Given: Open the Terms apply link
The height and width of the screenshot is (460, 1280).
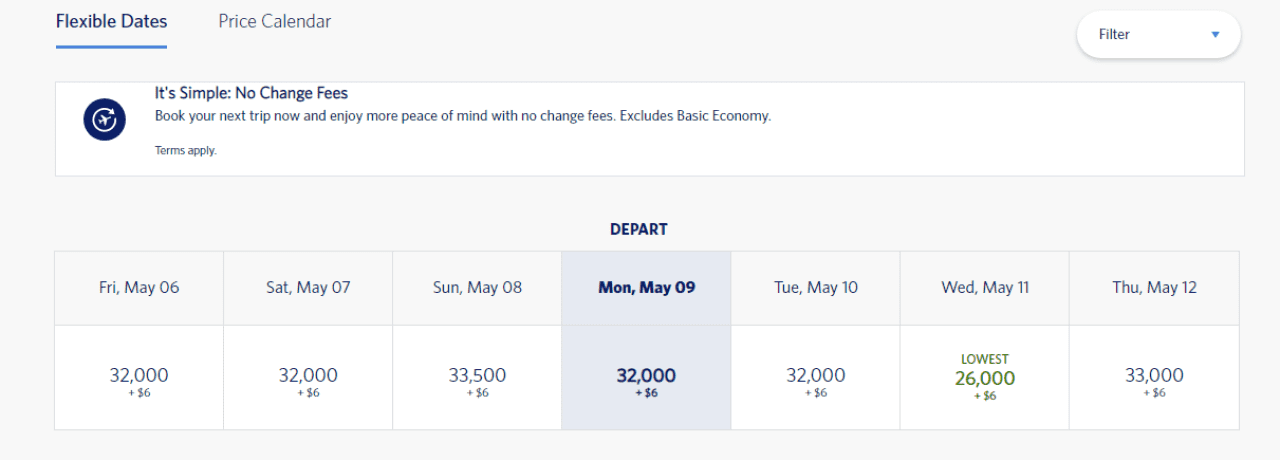Looking at the screenshot, I should [x=185, y=151].
